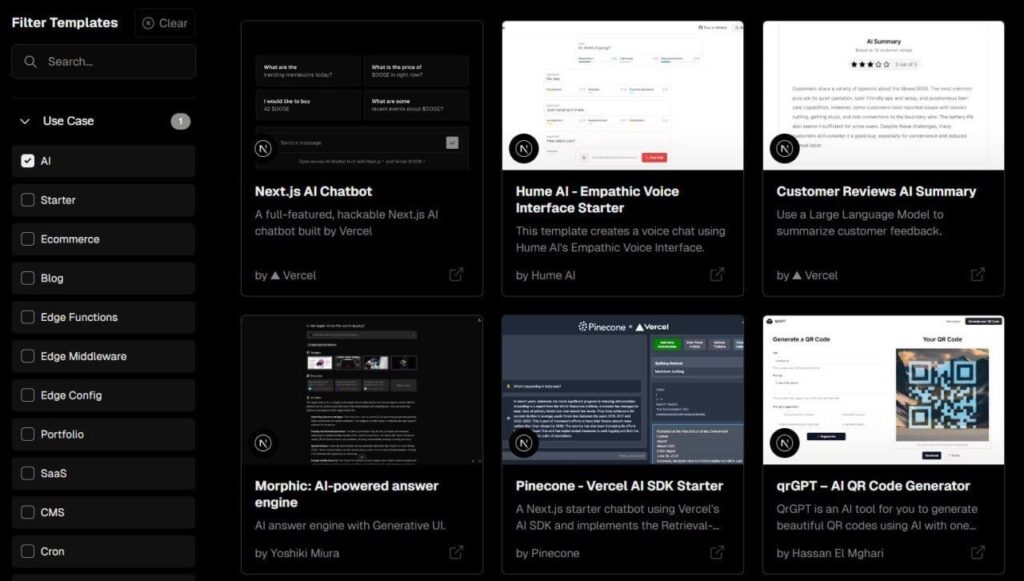Open Customer Reviews AI Summary title

pos(876,191)
